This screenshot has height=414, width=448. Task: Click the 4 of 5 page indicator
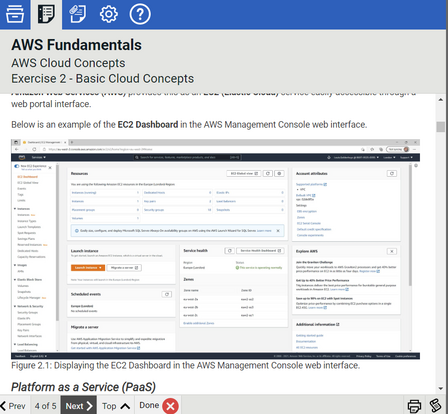[46, 406]
